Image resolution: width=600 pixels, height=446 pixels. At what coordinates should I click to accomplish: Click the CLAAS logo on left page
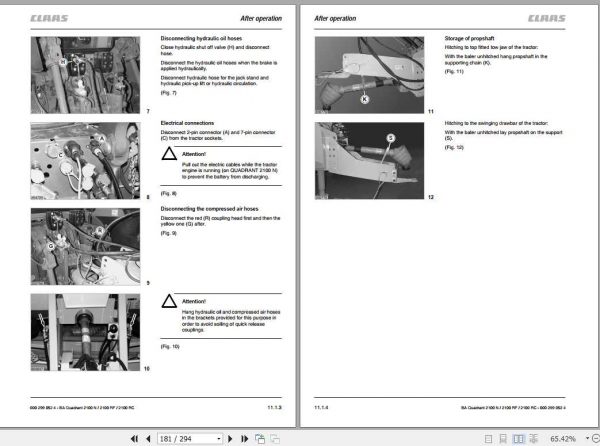coord(49,18)
